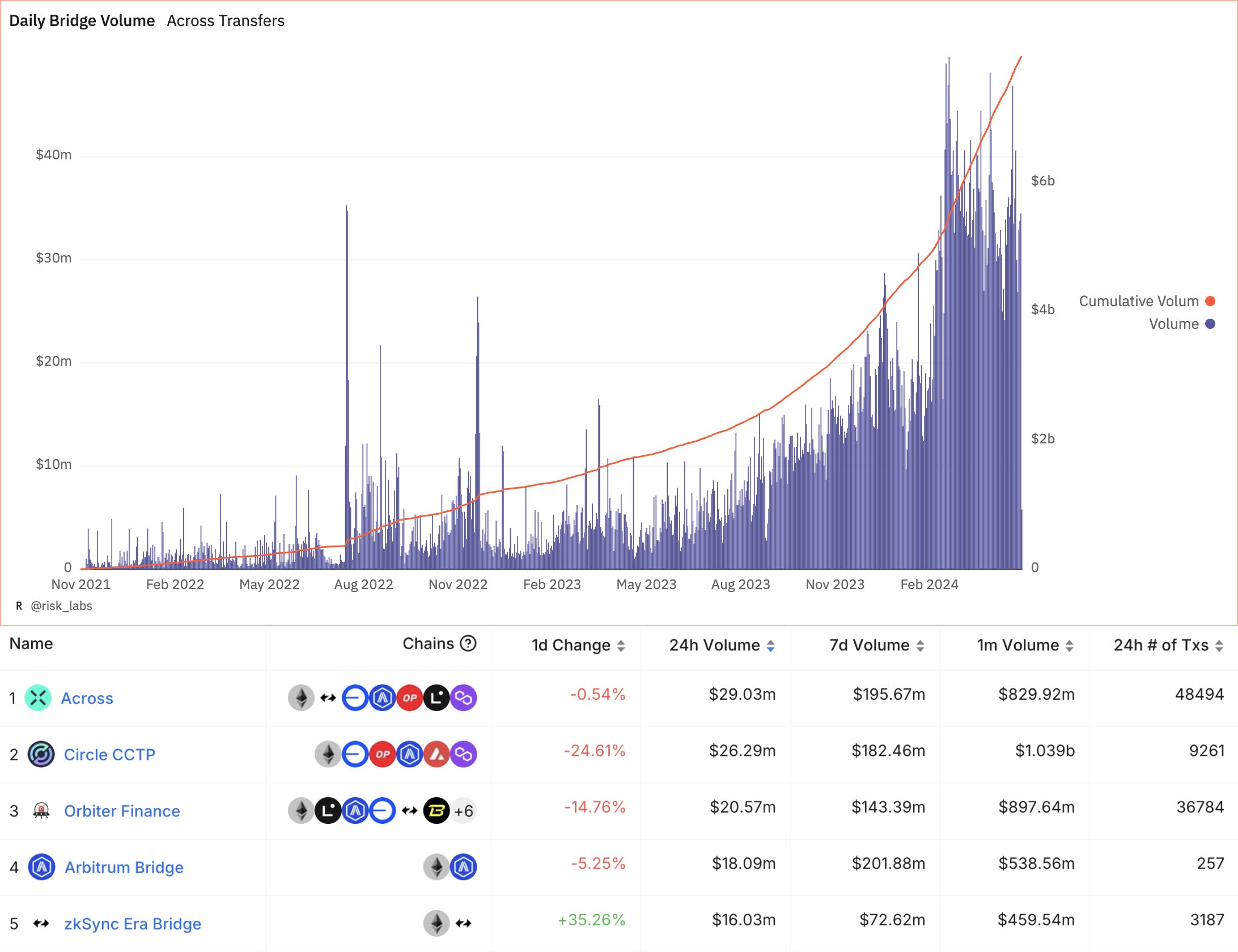
Task: Click the Across protocol logo icon
Action: [38, 698]
